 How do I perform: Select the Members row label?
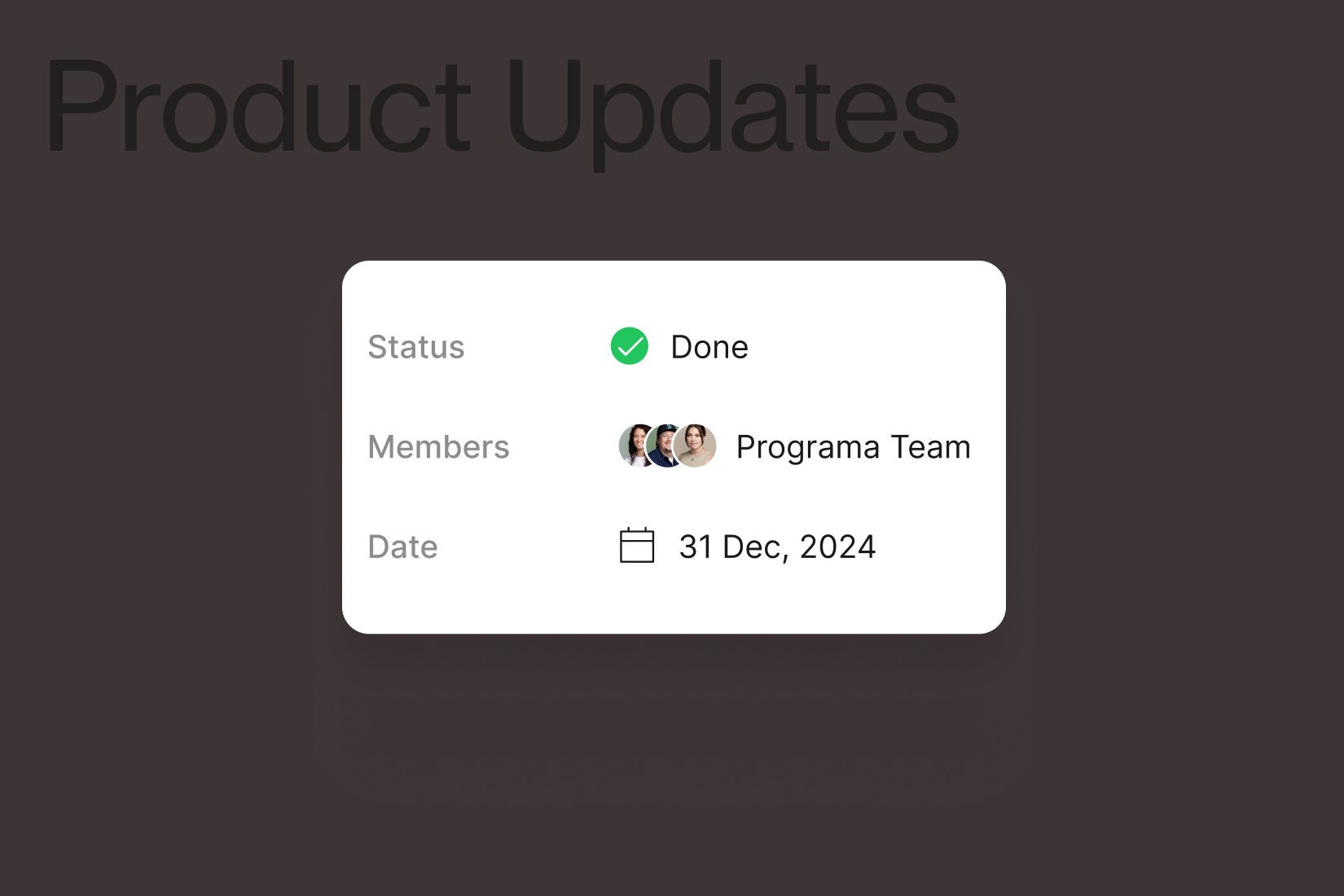439,446
